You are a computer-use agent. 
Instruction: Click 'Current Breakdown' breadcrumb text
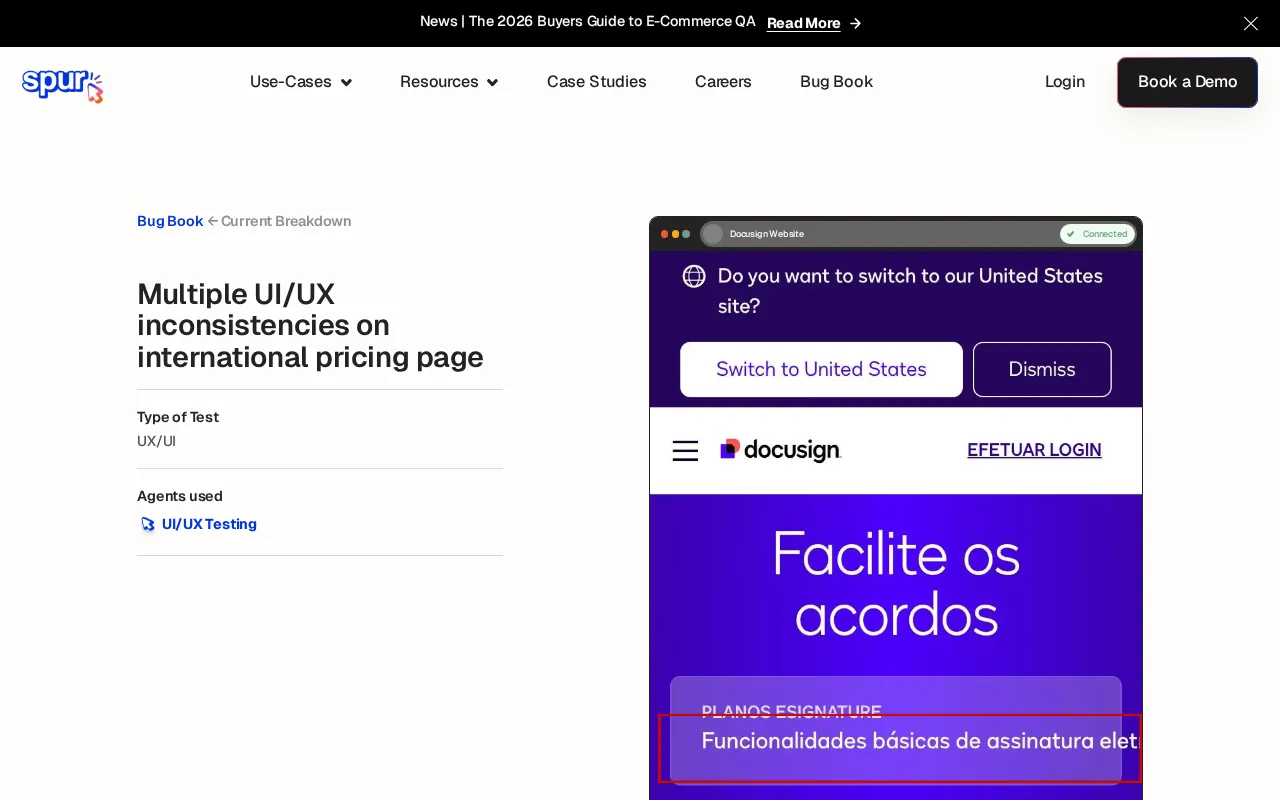[x=286, y=221]
